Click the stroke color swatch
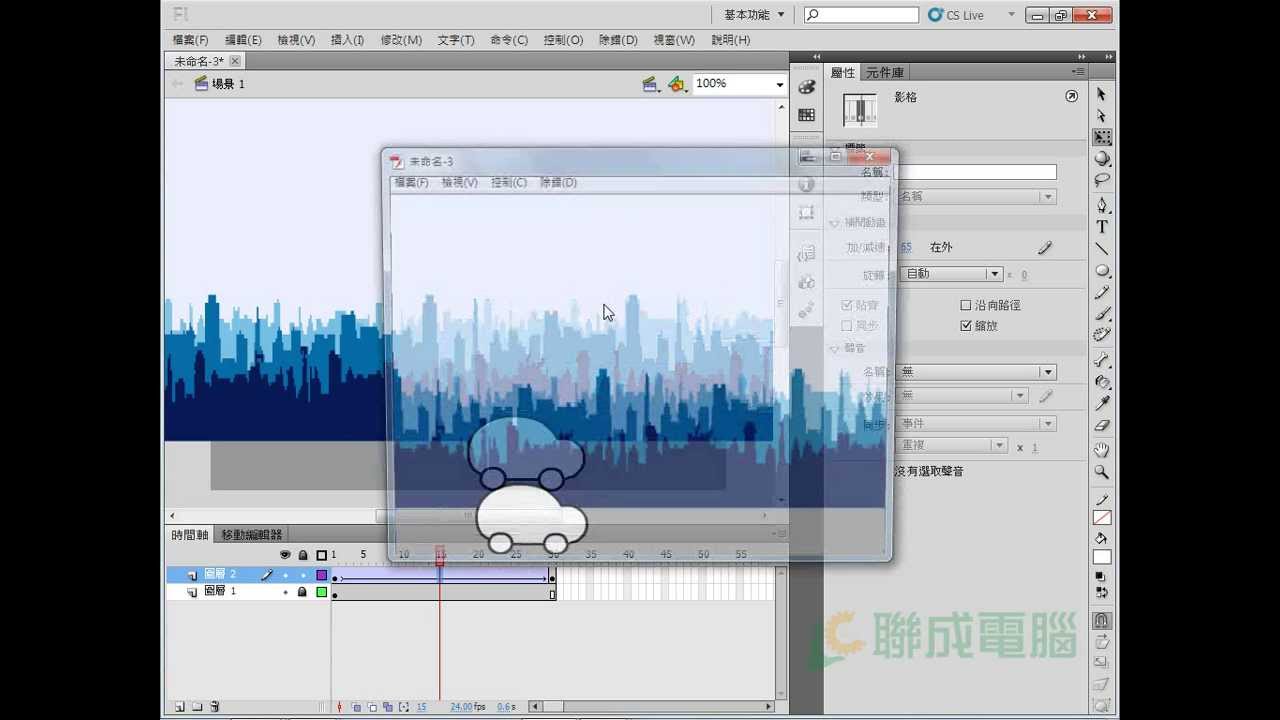This screenshot has height=720, width=1280. [x=1101, y=518]
